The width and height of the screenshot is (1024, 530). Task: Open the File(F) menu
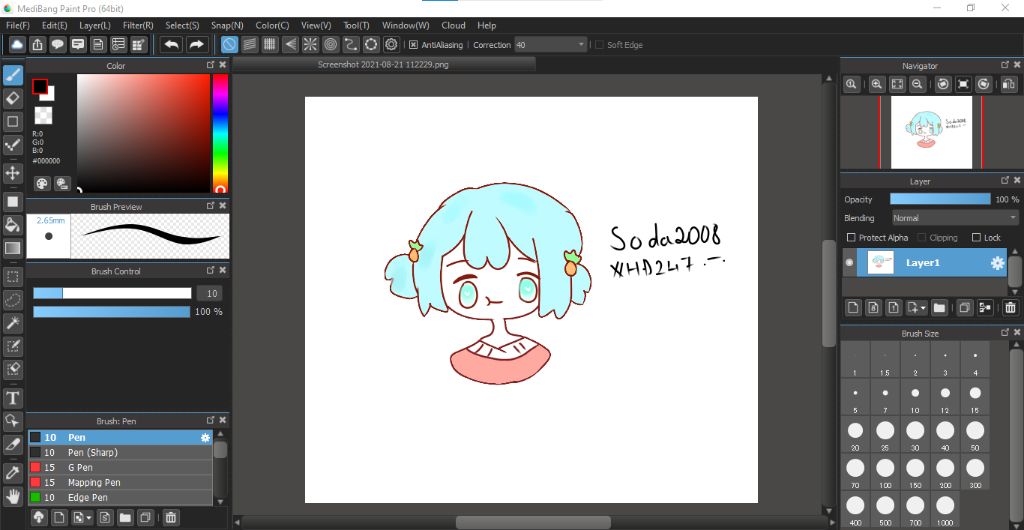pyautogui.click(x=18, y=25)
